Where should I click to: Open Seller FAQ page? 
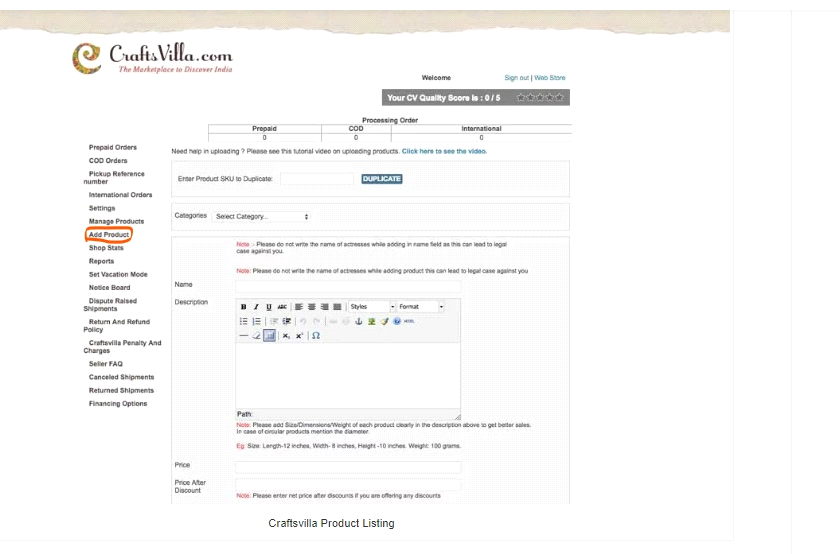(x=106, y=364)
